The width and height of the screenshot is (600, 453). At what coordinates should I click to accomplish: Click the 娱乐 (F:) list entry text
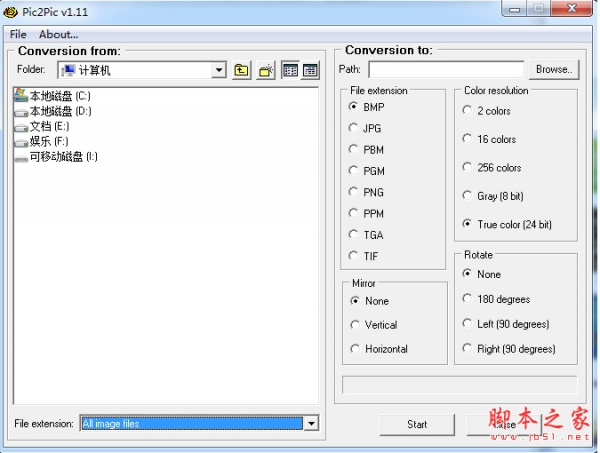(x=49, y=142)
